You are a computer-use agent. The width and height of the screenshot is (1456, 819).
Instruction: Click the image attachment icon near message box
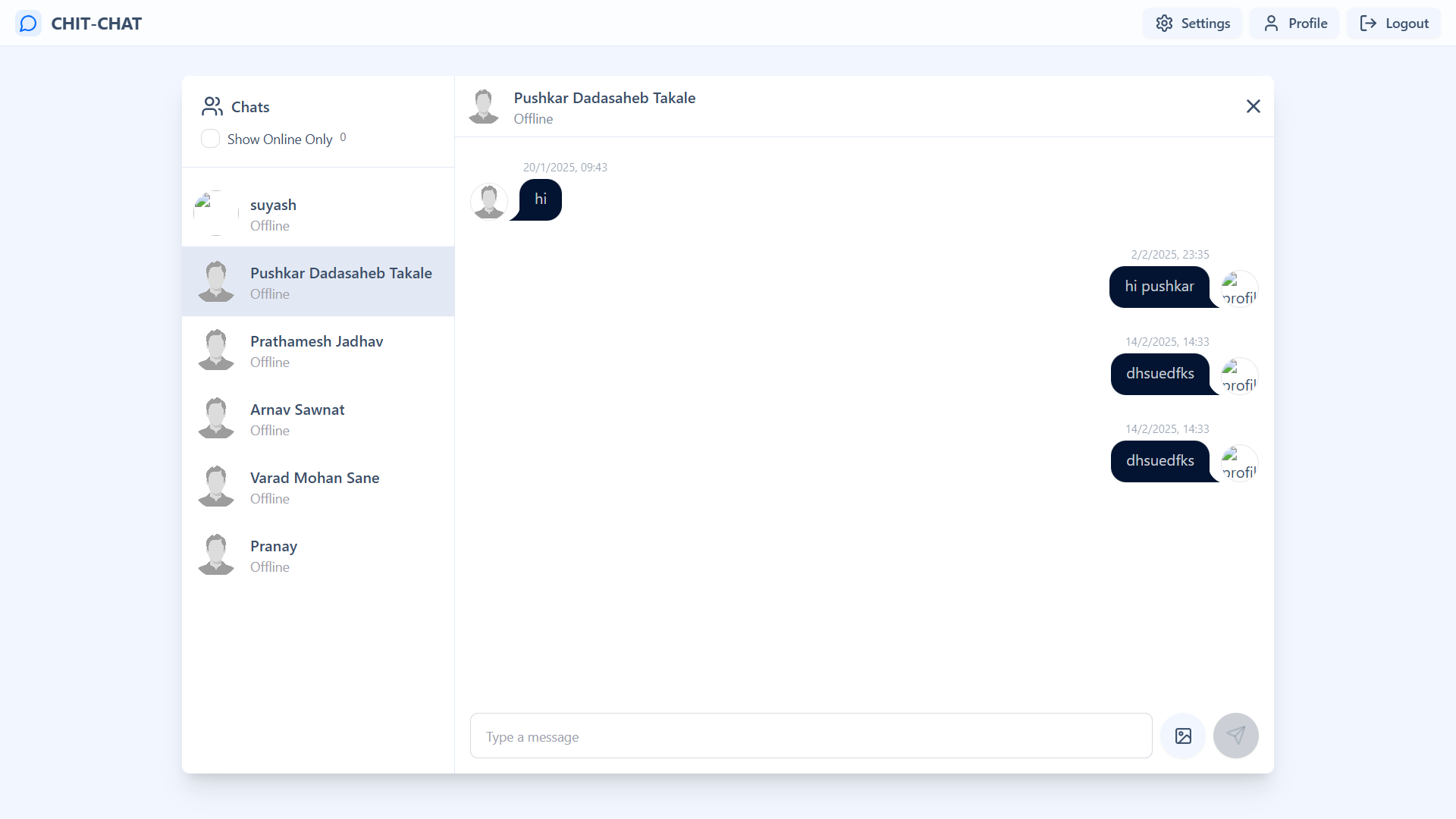1183,735
